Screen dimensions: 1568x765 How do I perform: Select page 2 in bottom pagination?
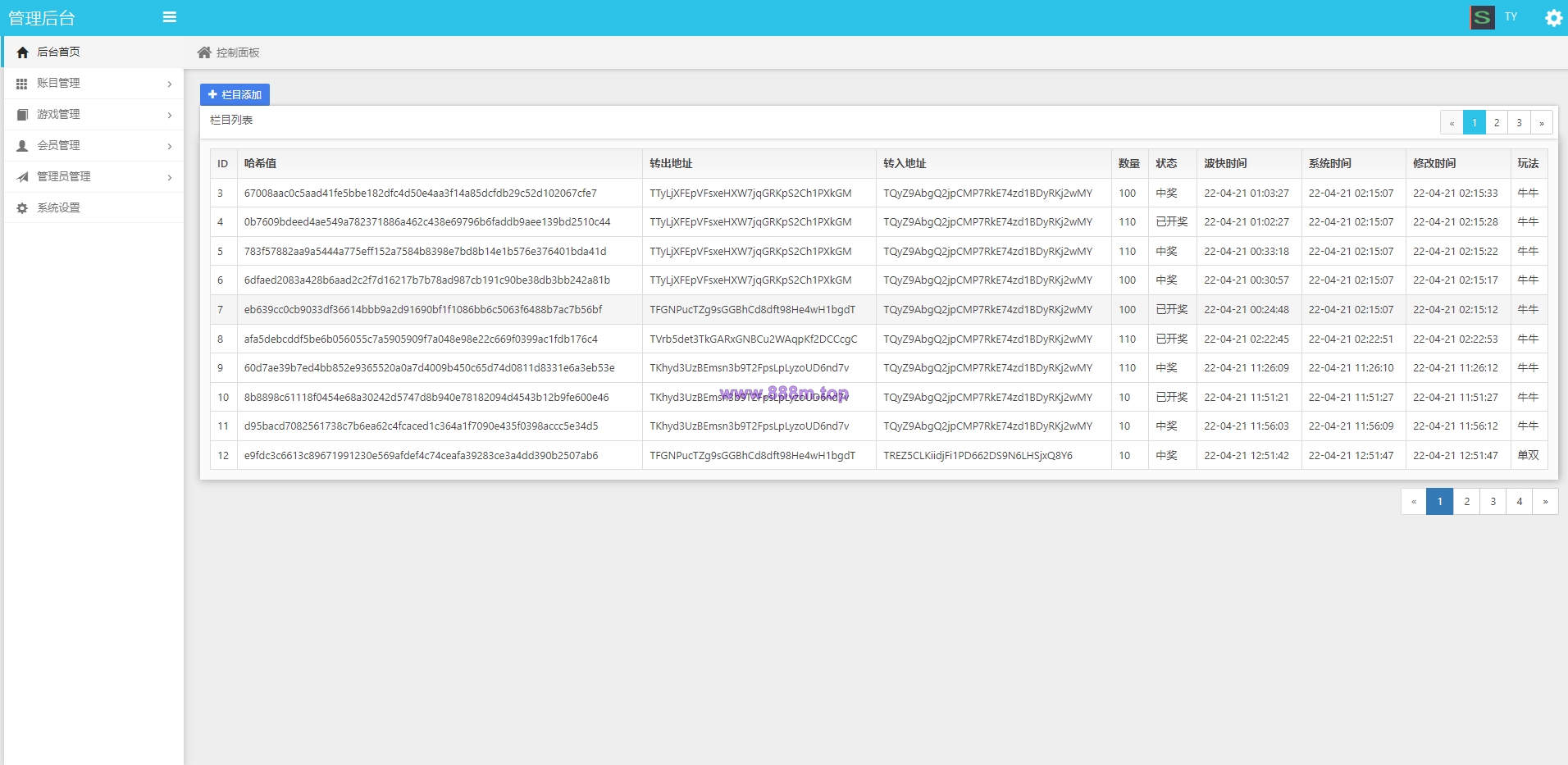1466,501
